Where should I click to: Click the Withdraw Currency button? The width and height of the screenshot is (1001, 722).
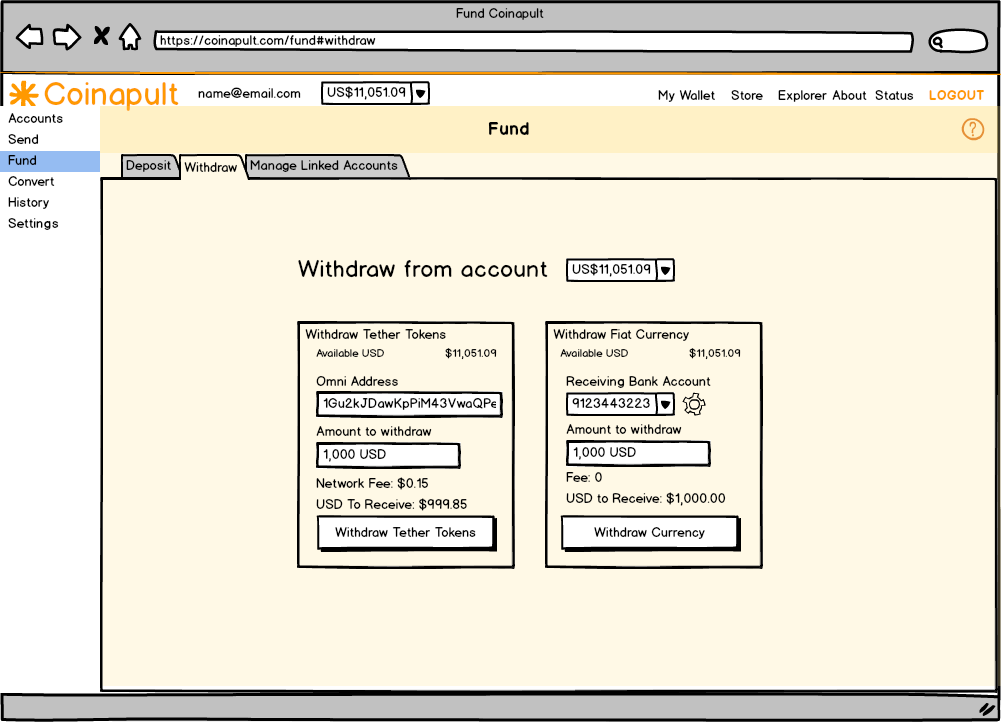point(649,533)
